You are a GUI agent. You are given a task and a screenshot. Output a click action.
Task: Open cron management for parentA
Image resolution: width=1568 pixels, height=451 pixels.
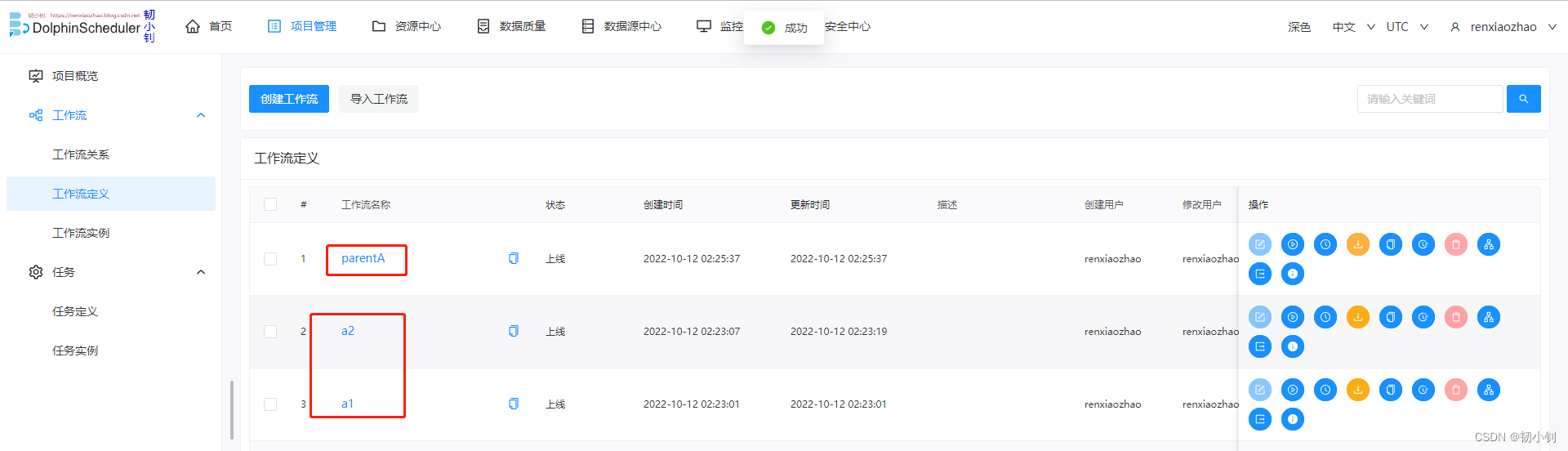tap(1423, 244)
